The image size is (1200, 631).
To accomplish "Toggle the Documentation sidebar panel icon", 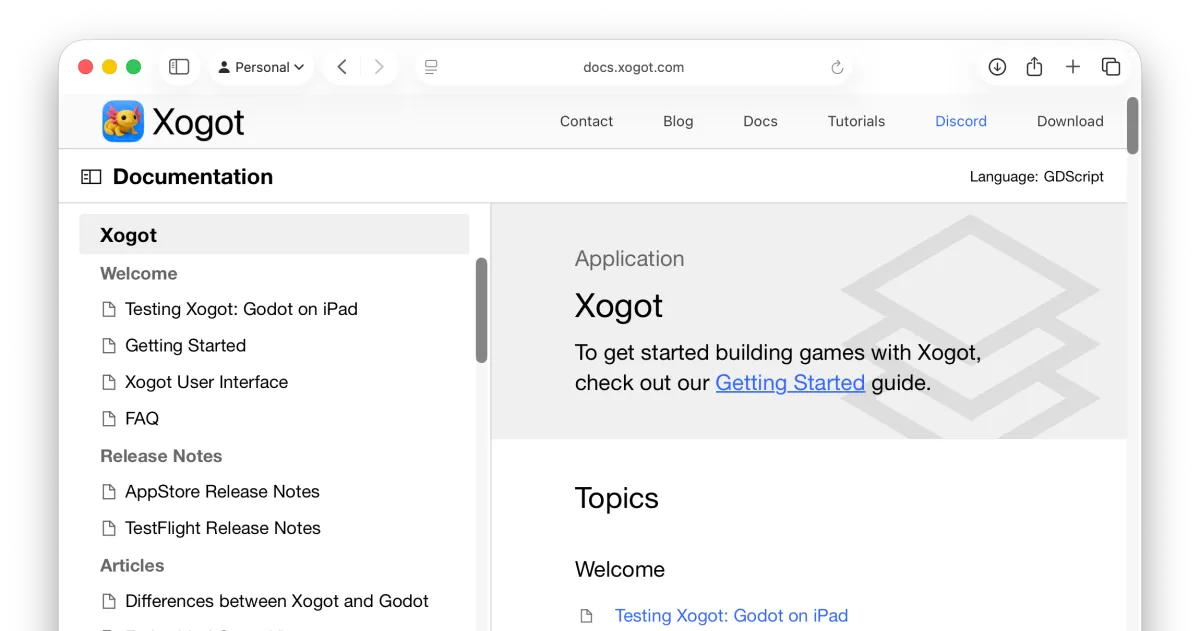I will click(x=91, y=175).
